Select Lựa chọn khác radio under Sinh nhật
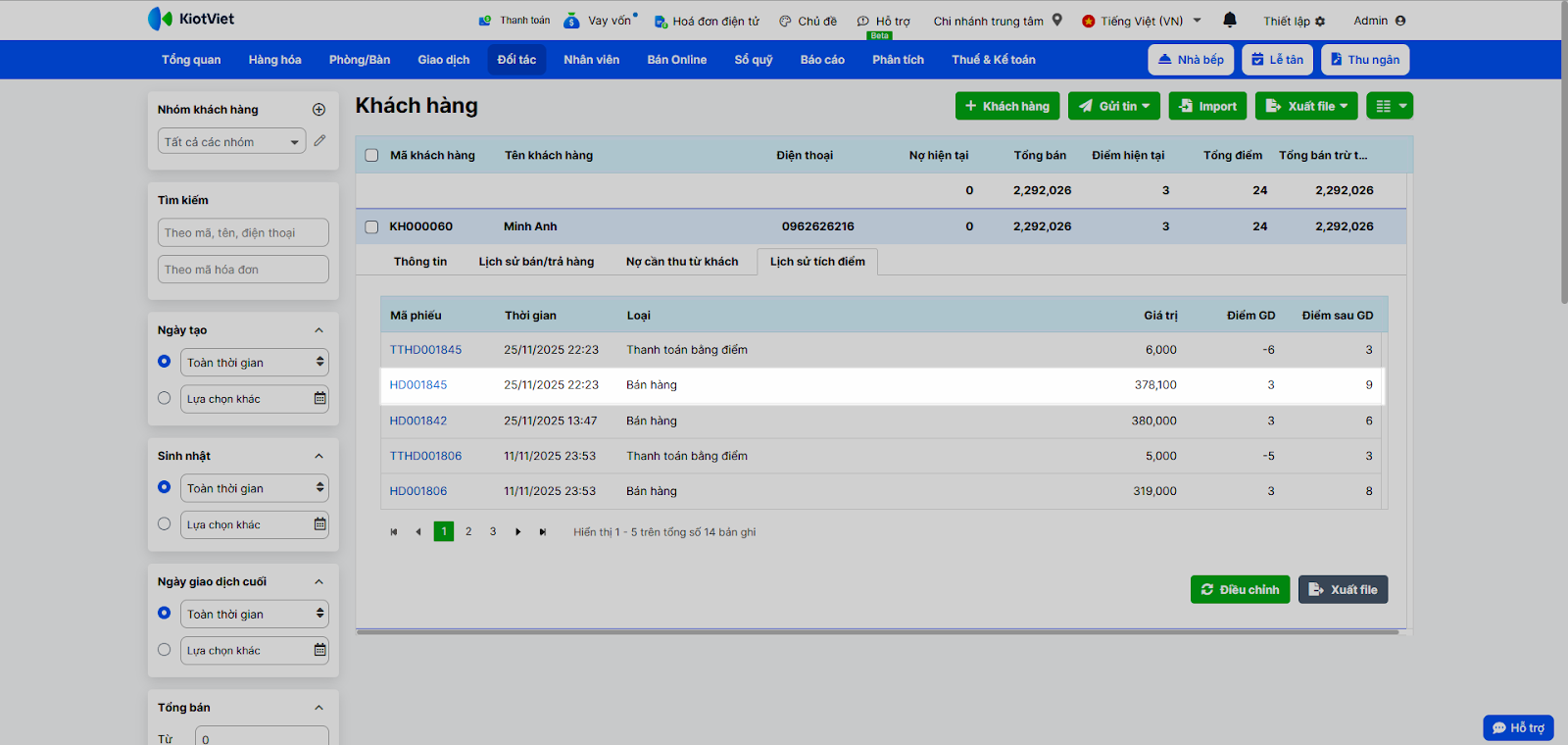This screenshot has height=745, width=1568. pos(164,523)
